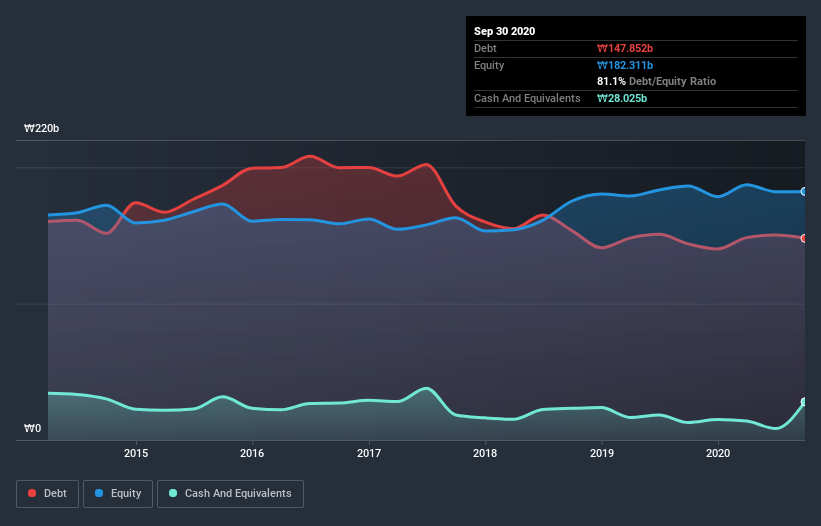
Task: Click the ₩0 y-axis label
Action: pyautogui.click(x=32, y=428)
